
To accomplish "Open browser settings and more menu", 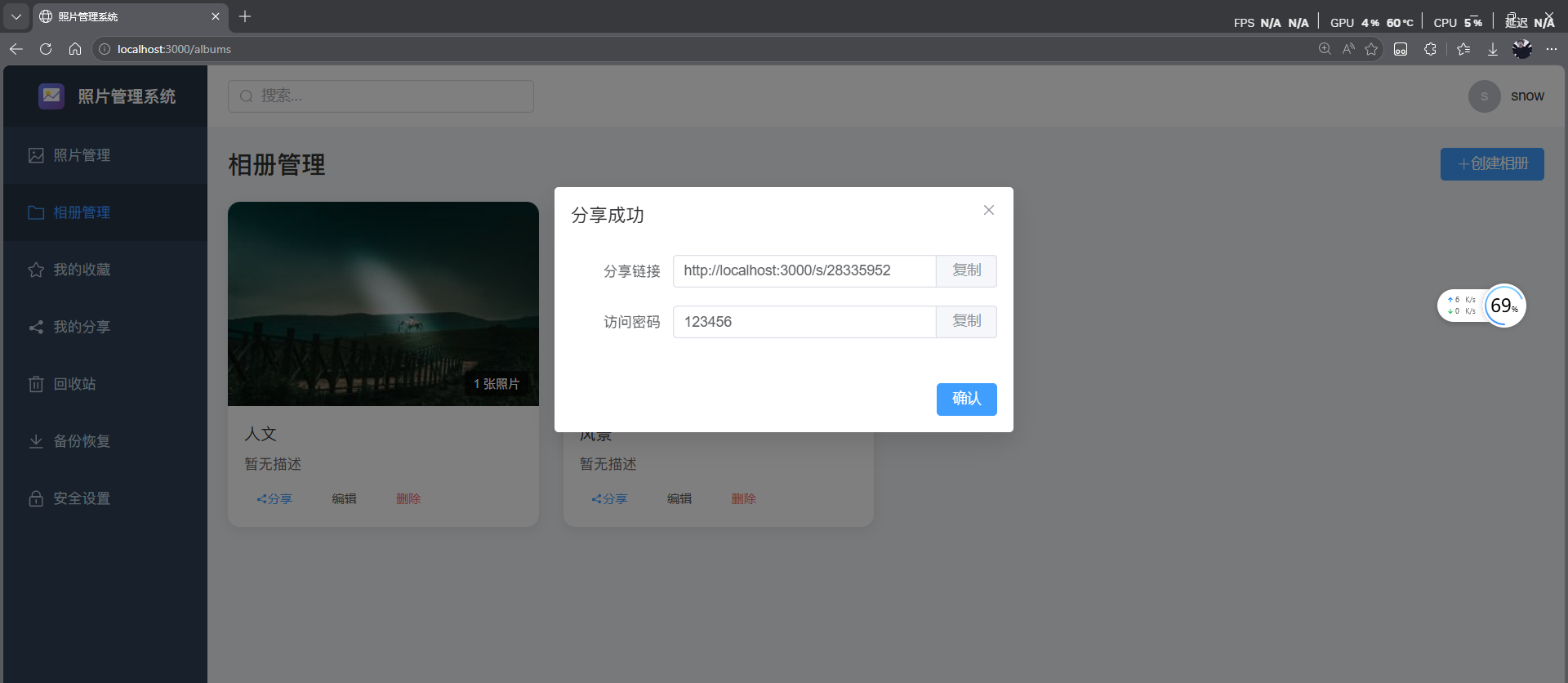I will coord(1552,49).
